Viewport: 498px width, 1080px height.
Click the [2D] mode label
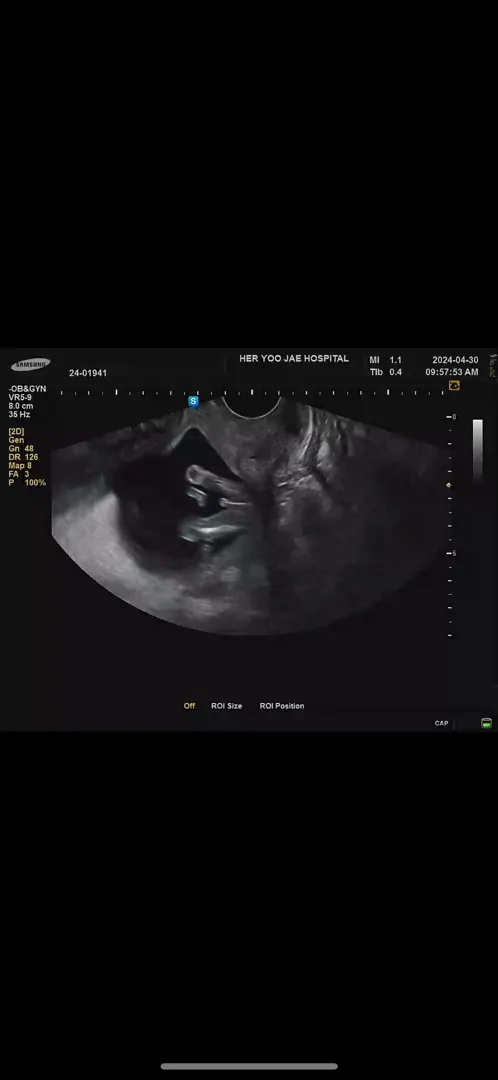(x=16, y=431)
